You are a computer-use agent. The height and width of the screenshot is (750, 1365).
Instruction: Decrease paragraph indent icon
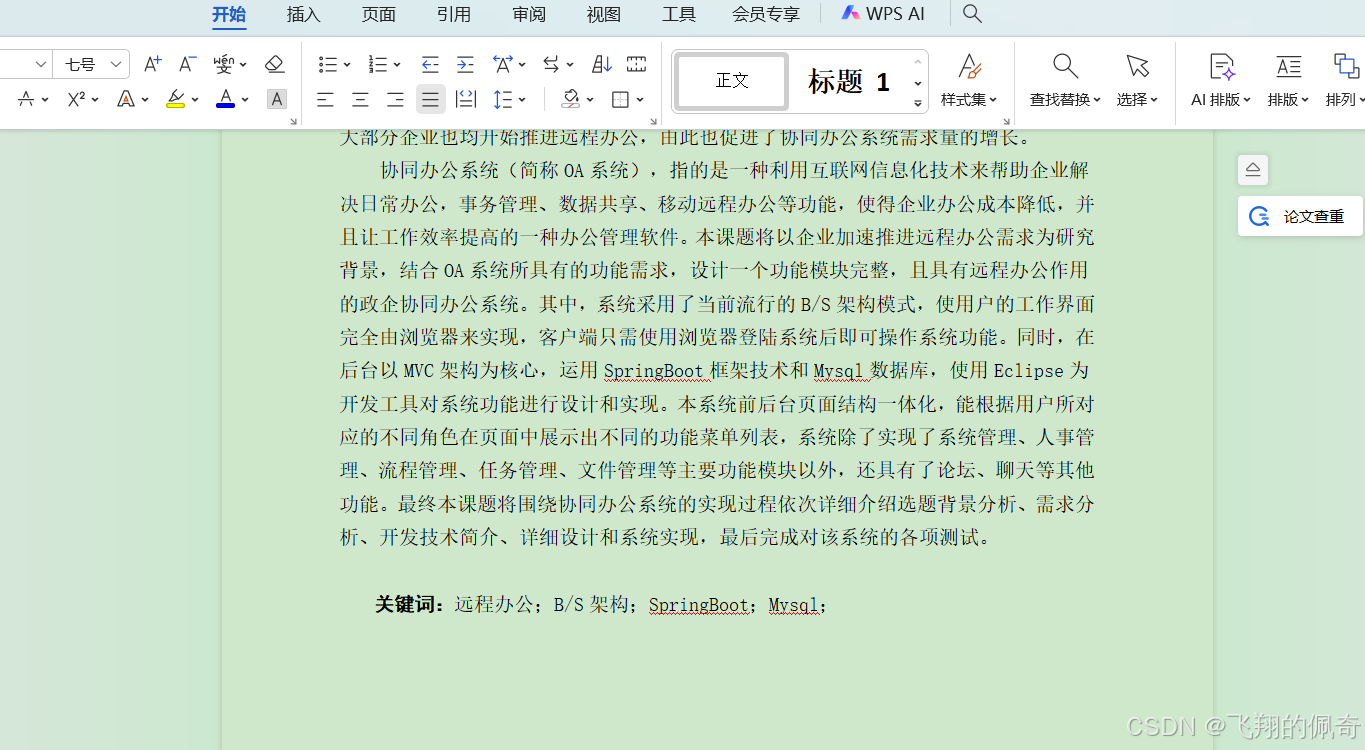pos(430,64)
